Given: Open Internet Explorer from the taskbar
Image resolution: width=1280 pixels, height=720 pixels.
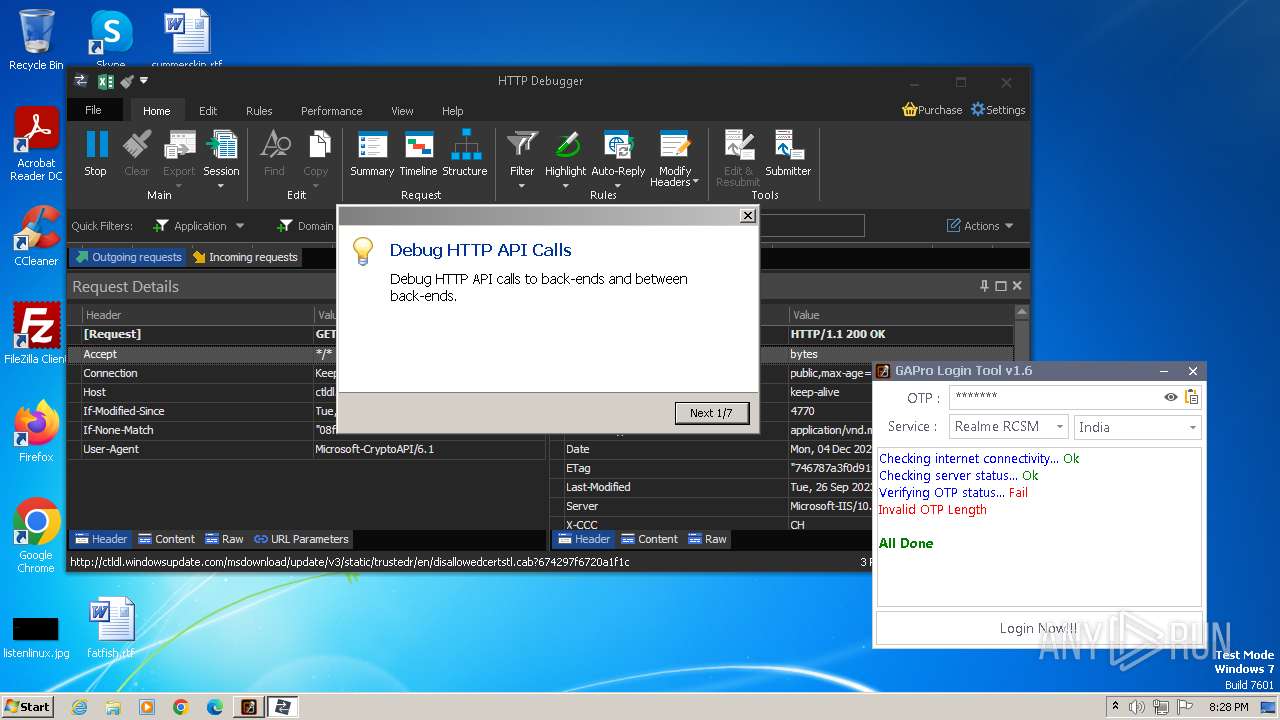Looking at the screenshot, I should 79,707.
